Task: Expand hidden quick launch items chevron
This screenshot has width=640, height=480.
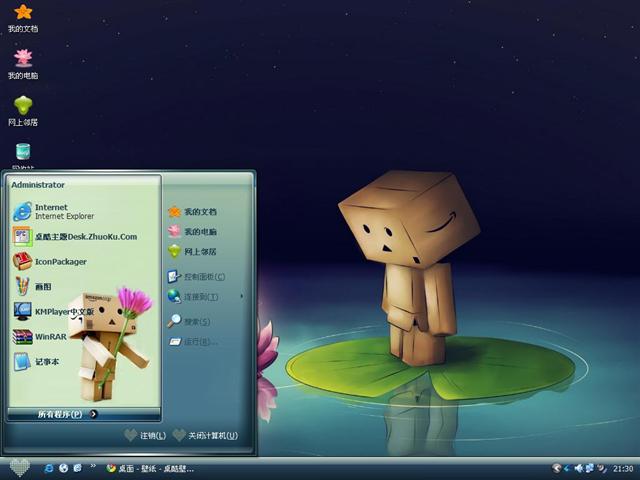Action: click(95, 468)
